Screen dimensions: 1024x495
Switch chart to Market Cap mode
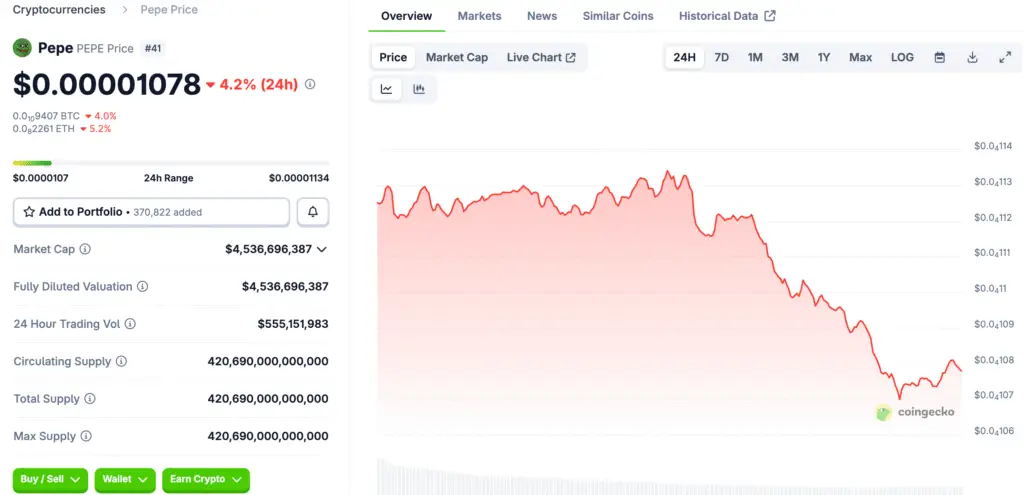click(457, 57)
